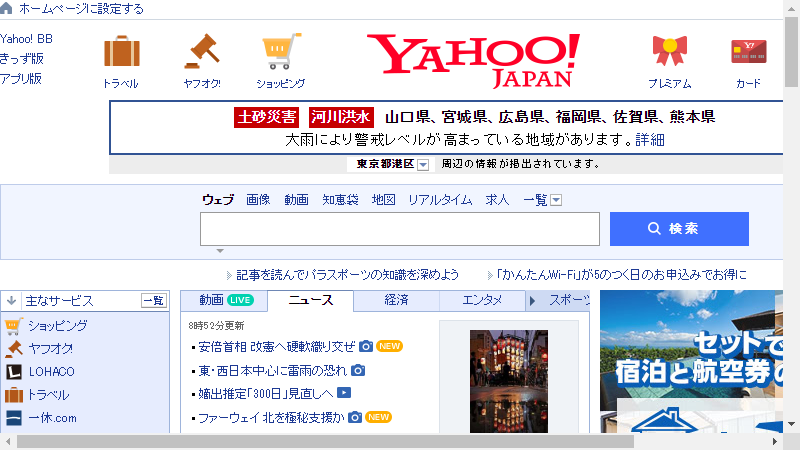Open the Premium ribbon icon
This screenshot has height=450, width=800.
[669, 51]
